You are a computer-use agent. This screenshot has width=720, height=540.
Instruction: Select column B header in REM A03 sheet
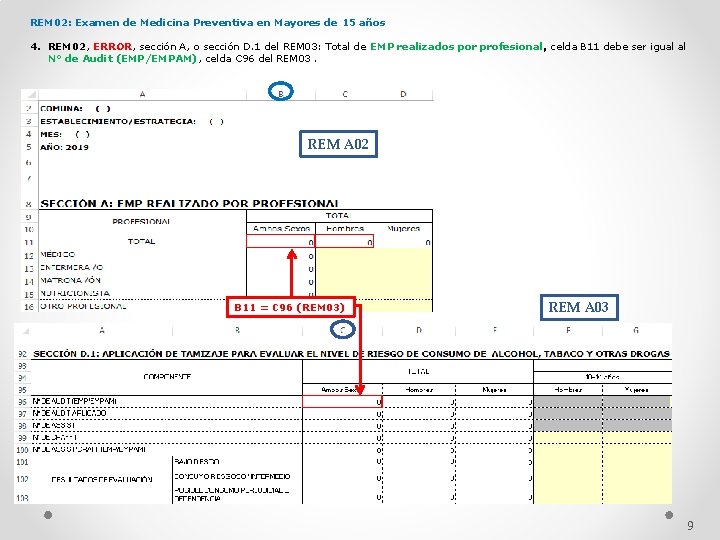click(237, 330)
